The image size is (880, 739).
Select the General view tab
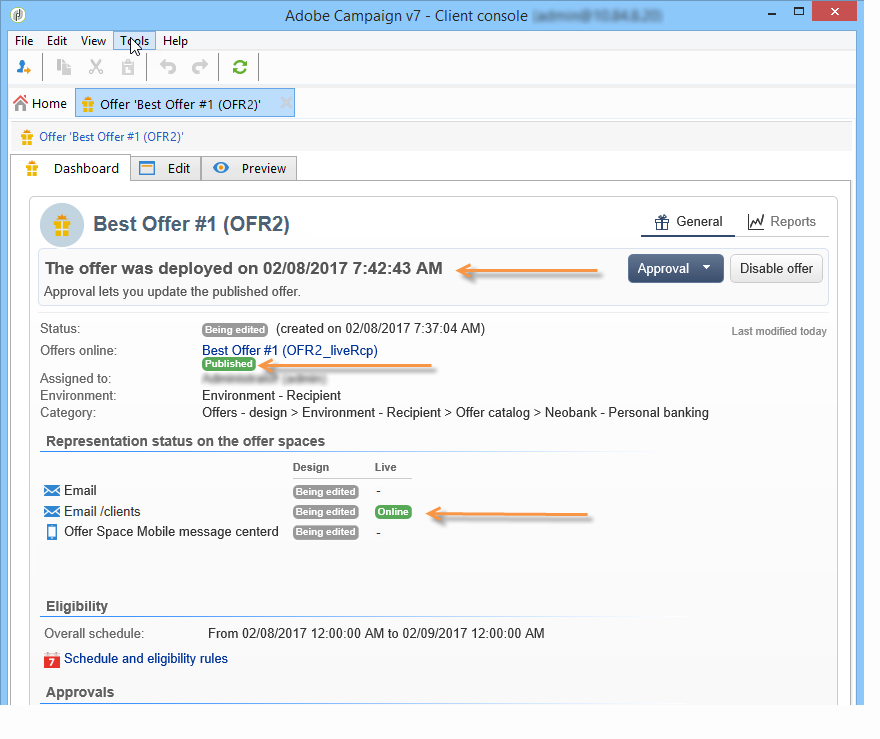pos(688,222)
